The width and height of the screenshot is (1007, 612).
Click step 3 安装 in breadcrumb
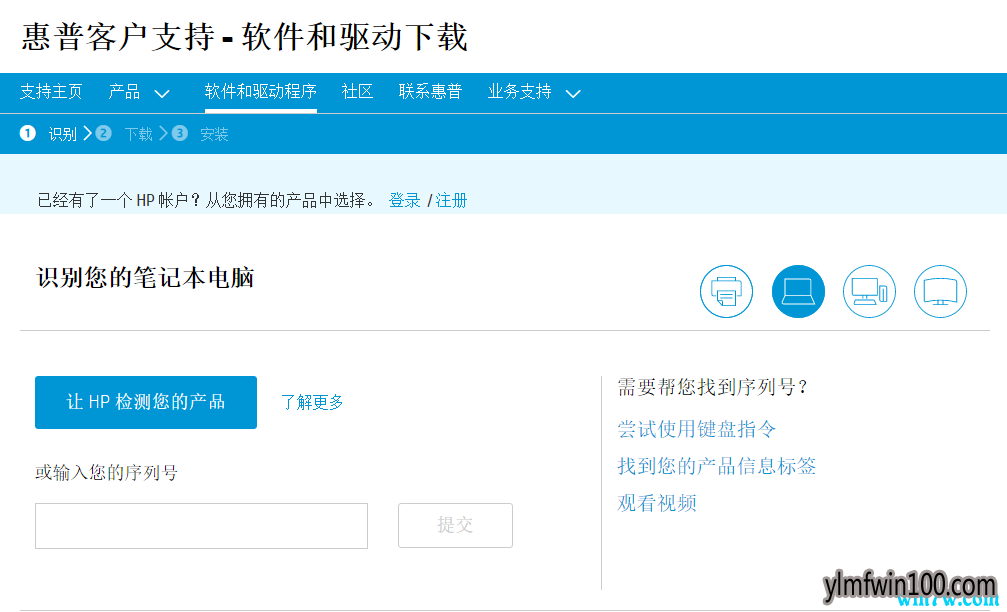(200, 134)
